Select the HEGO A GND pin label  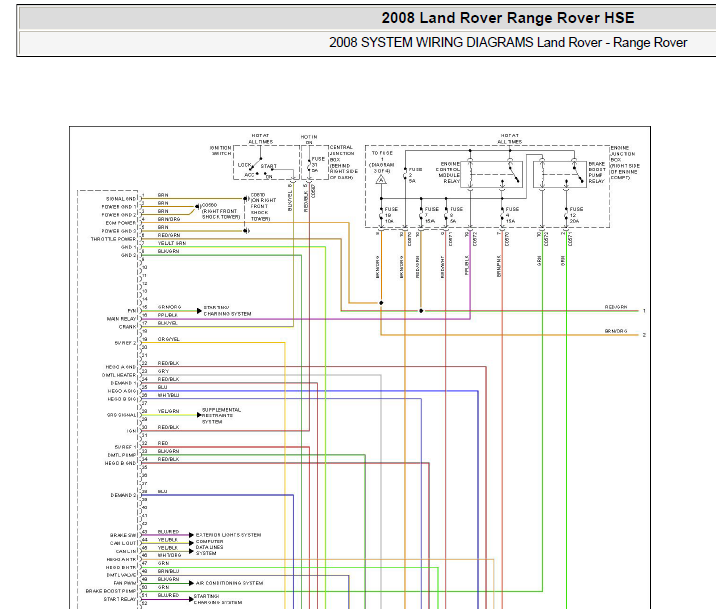121,367
